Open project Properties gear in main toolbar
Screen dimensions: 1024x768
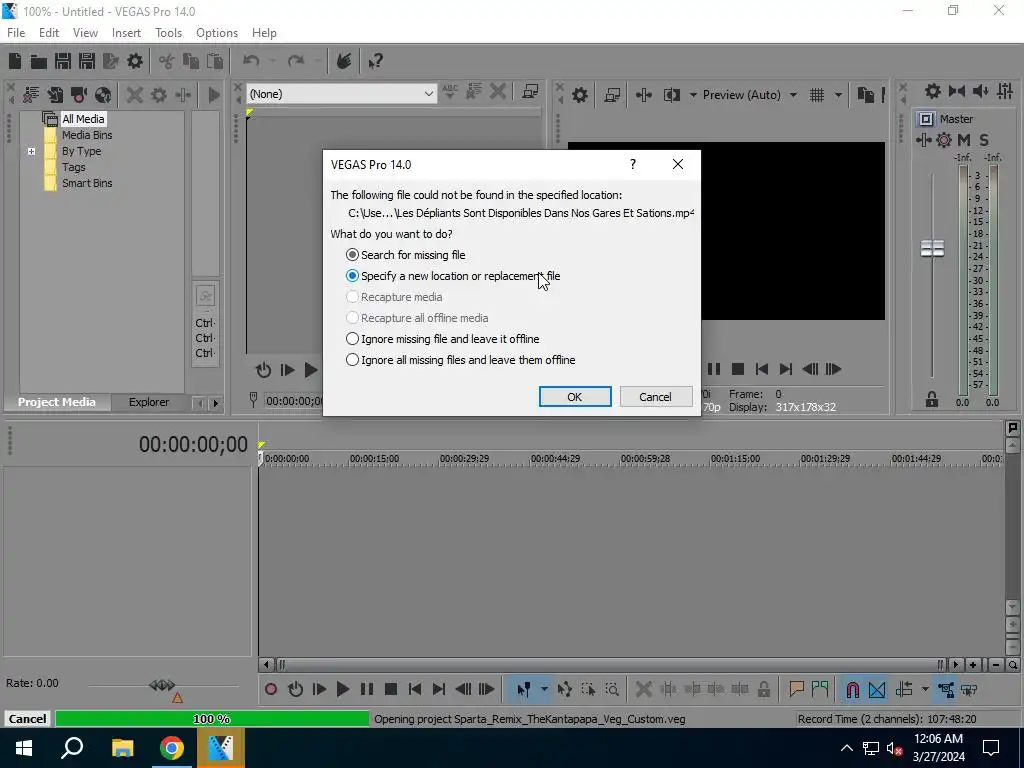135,61
